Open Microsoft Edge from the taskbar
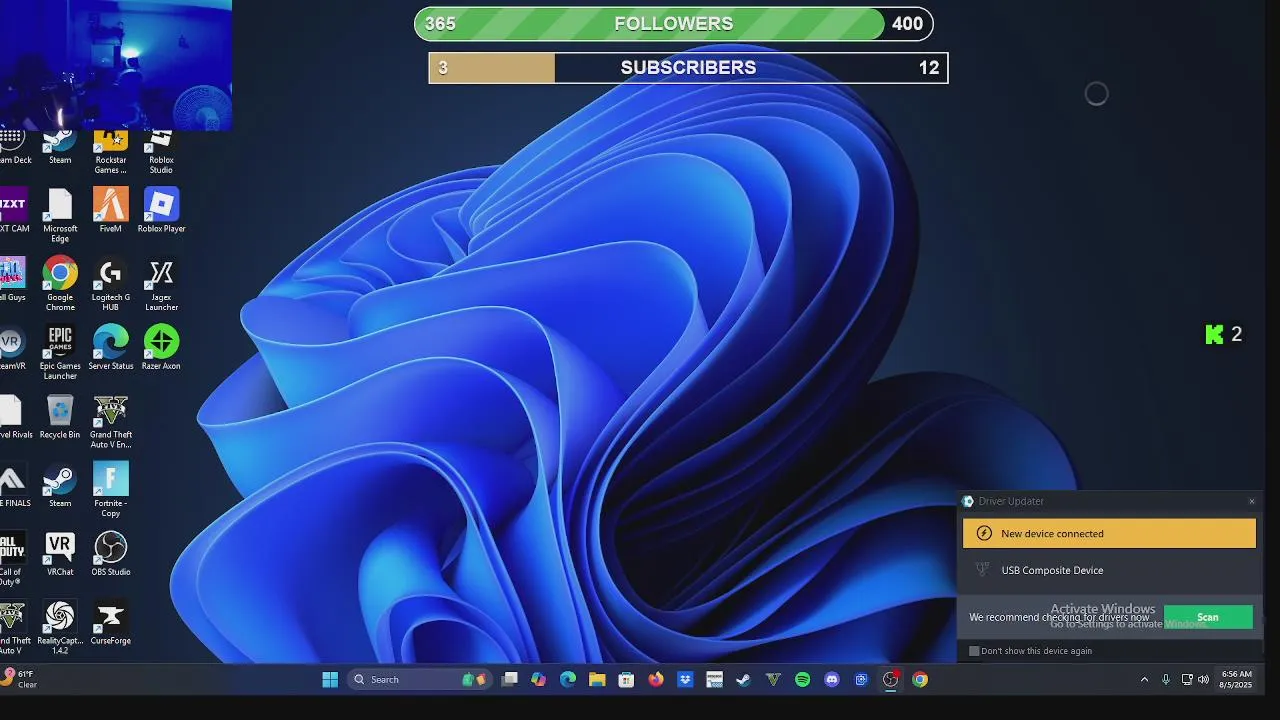Screen dimensions: 1280x720 [x=568, y=680]
